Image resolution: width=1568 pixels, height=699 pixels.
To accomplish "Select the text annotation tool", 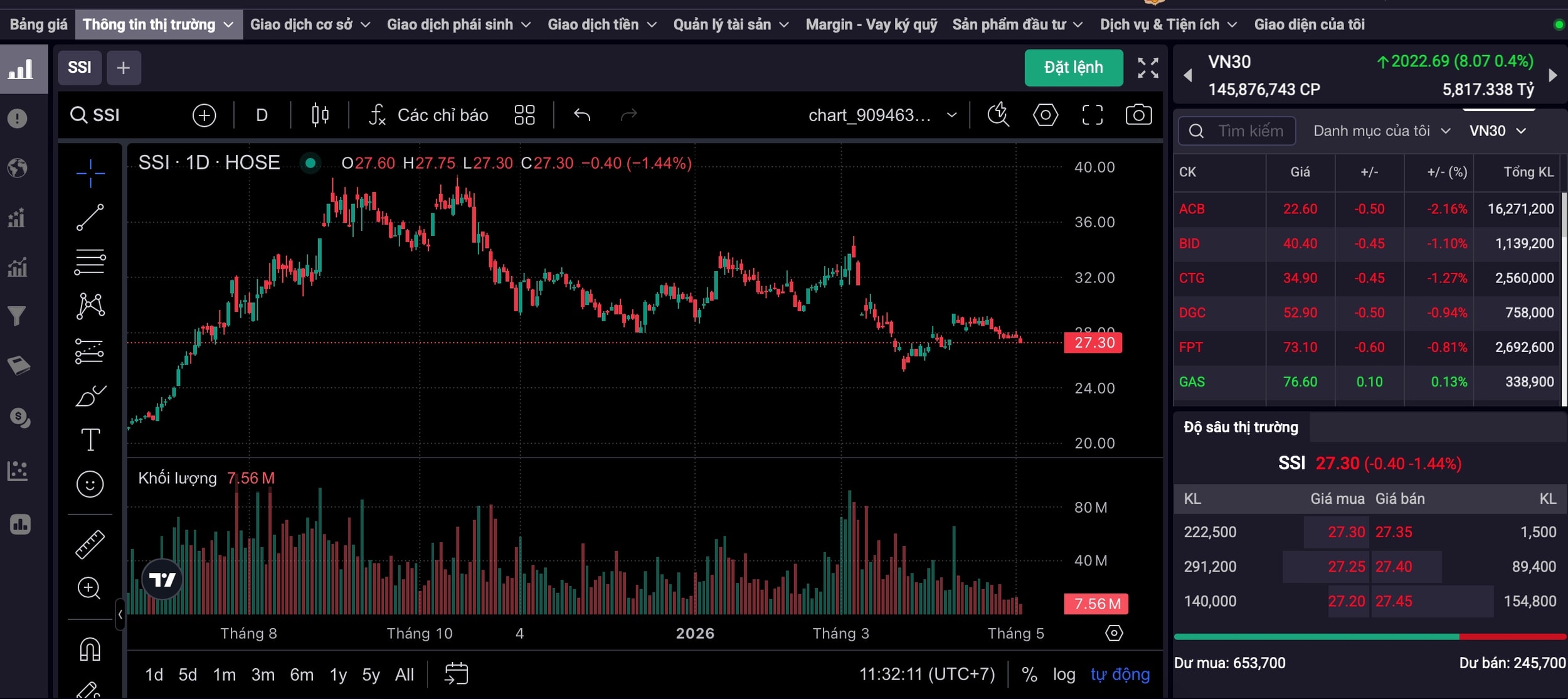I will click(90, 439).
